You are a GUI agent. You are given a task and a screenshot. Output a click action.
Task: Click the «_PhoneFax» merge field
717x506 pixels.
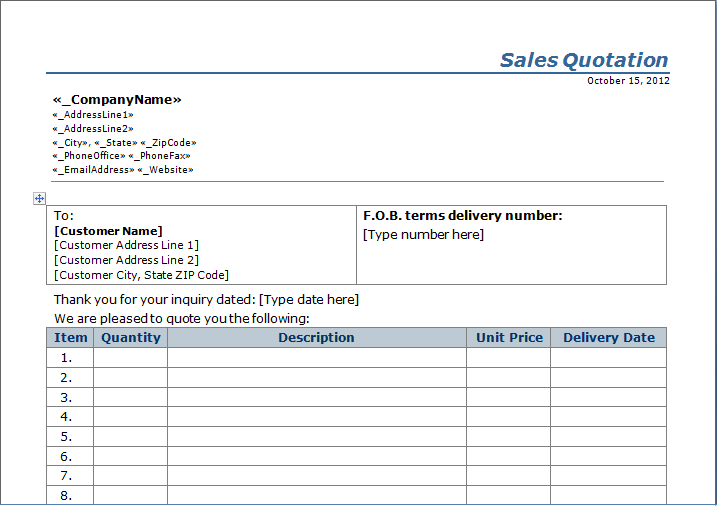tap(160, 156)
